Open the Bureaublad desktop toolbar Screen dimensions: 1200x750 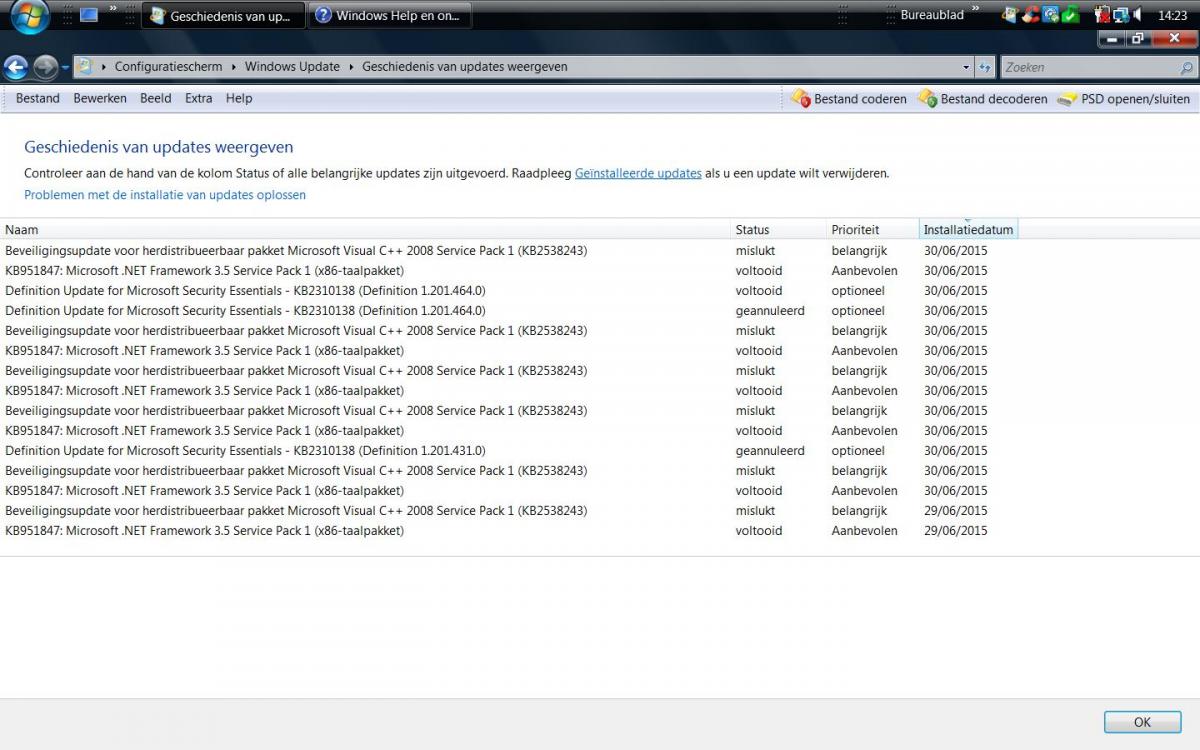point(932,16)
